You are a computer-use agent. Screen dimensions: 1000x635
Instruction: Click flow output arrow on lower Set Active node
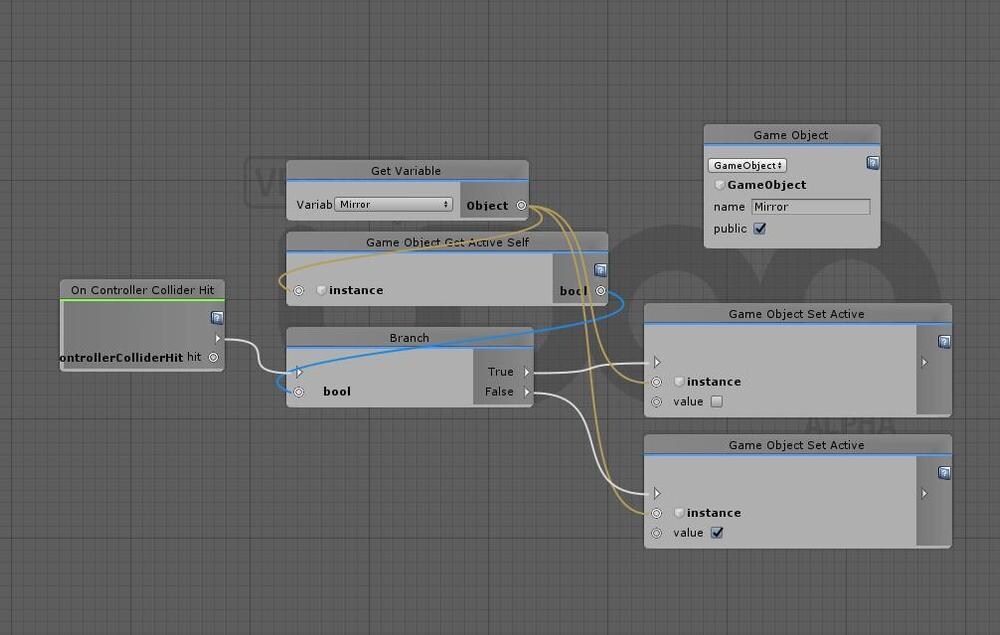coord(924,493)
